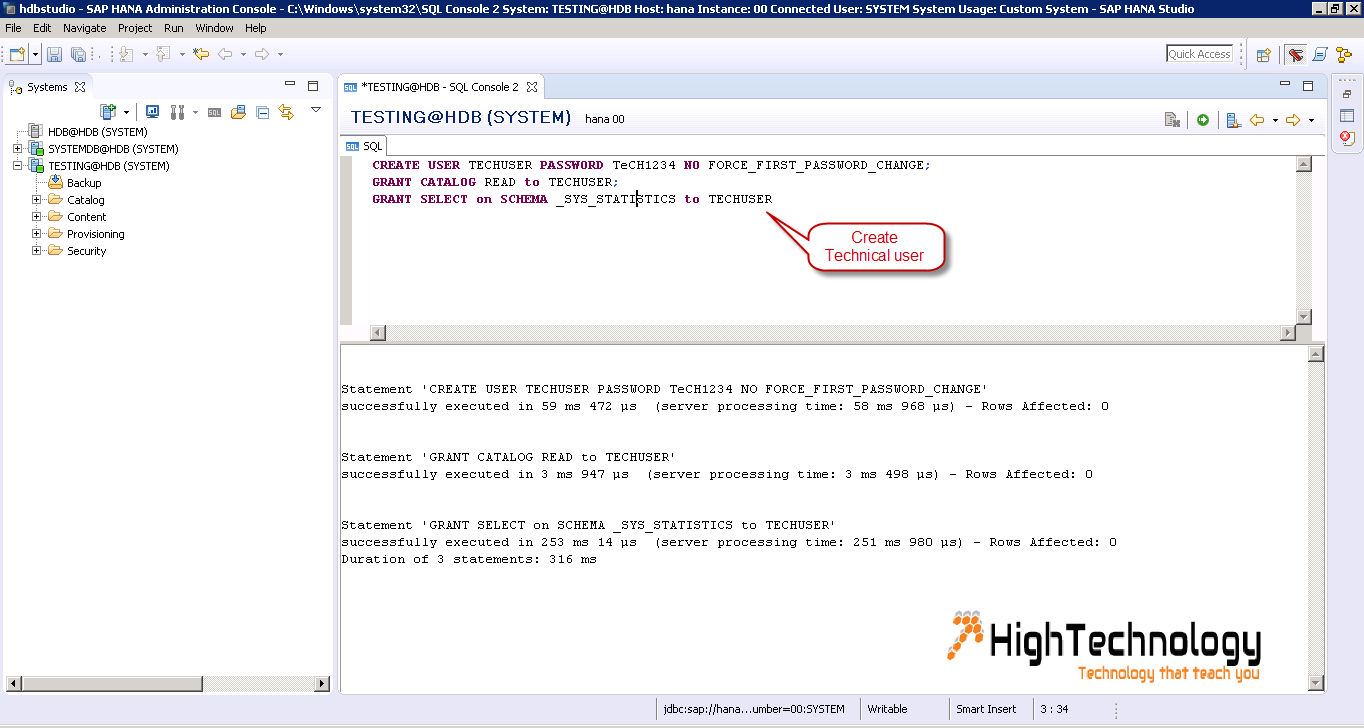Screen dimensions: 1364x728
Task: Open the System Monitor icon
Action: [153, 112]
